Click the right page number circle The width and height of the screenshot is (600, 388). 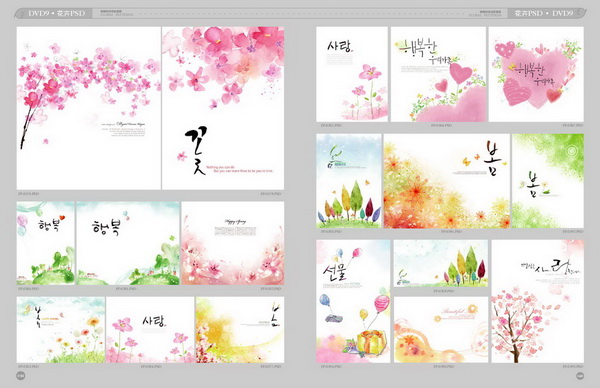tap(580, 376)
